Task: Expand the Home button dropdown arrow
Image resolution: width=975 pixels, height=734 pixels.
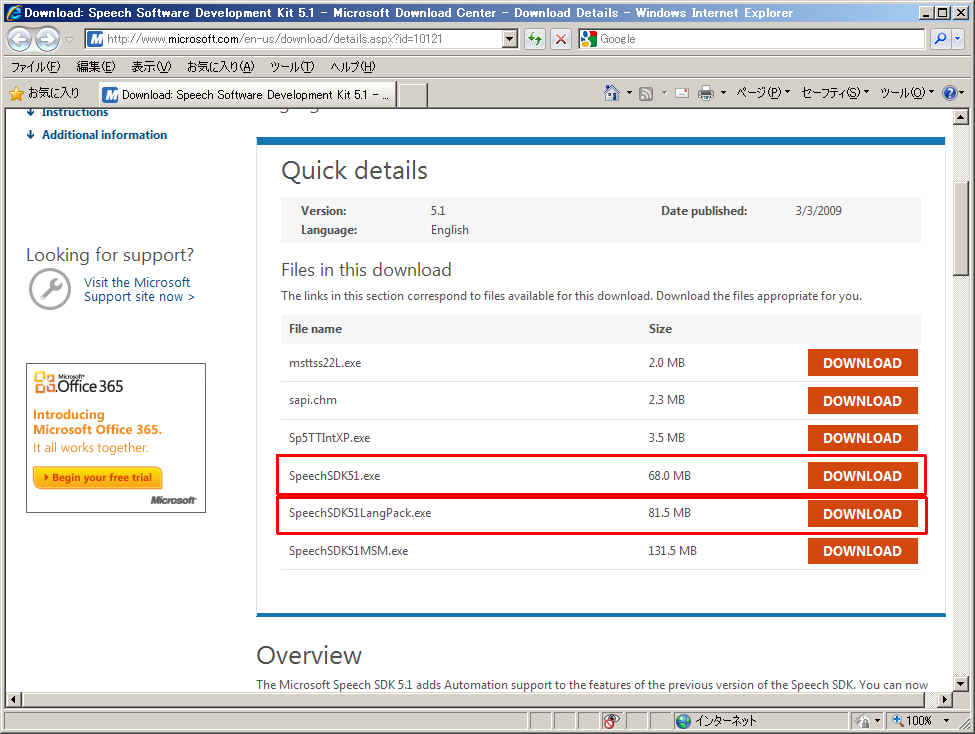Action: 629,93
